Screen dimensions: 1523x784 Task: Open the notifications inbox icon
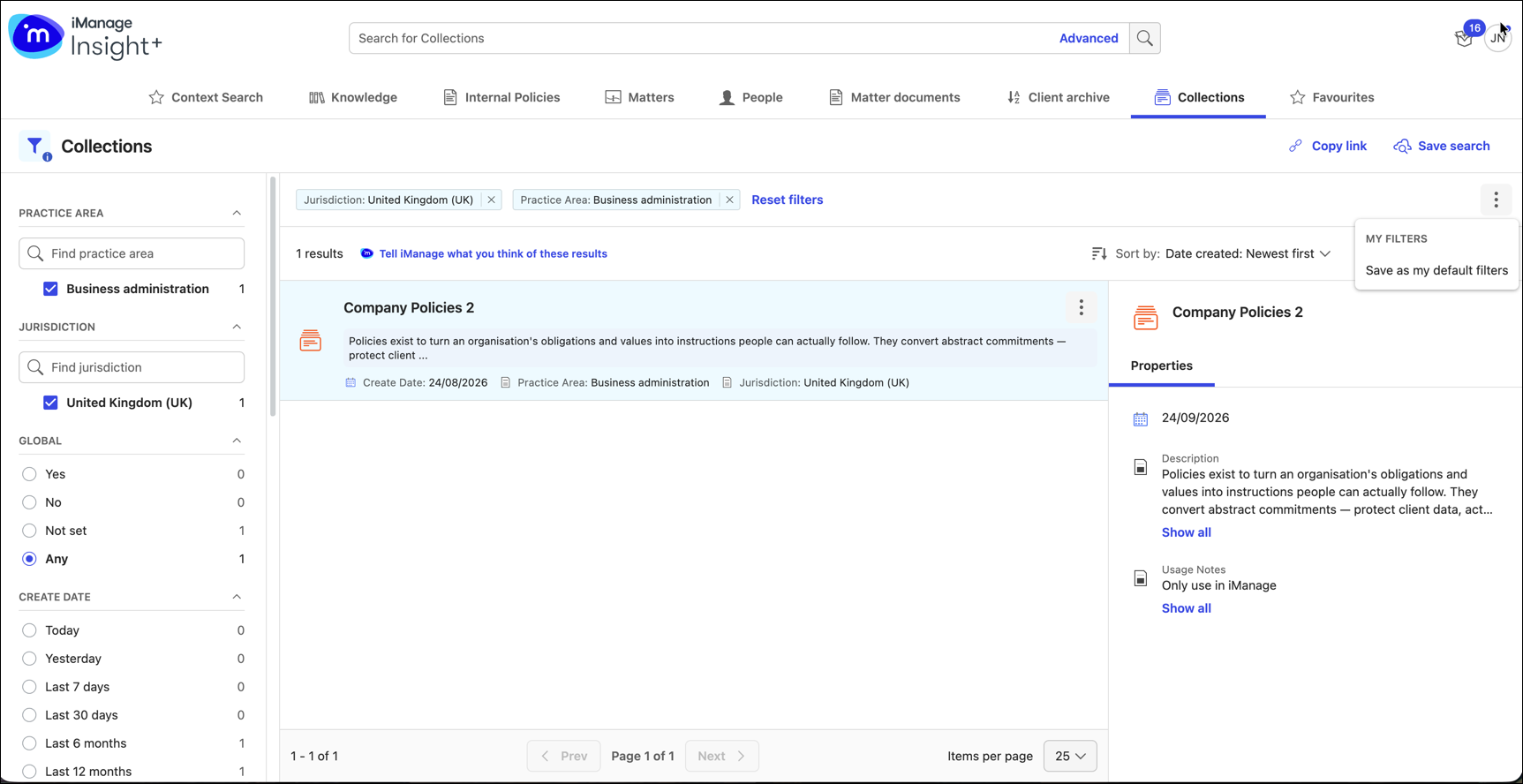(x=1464, y=39)
